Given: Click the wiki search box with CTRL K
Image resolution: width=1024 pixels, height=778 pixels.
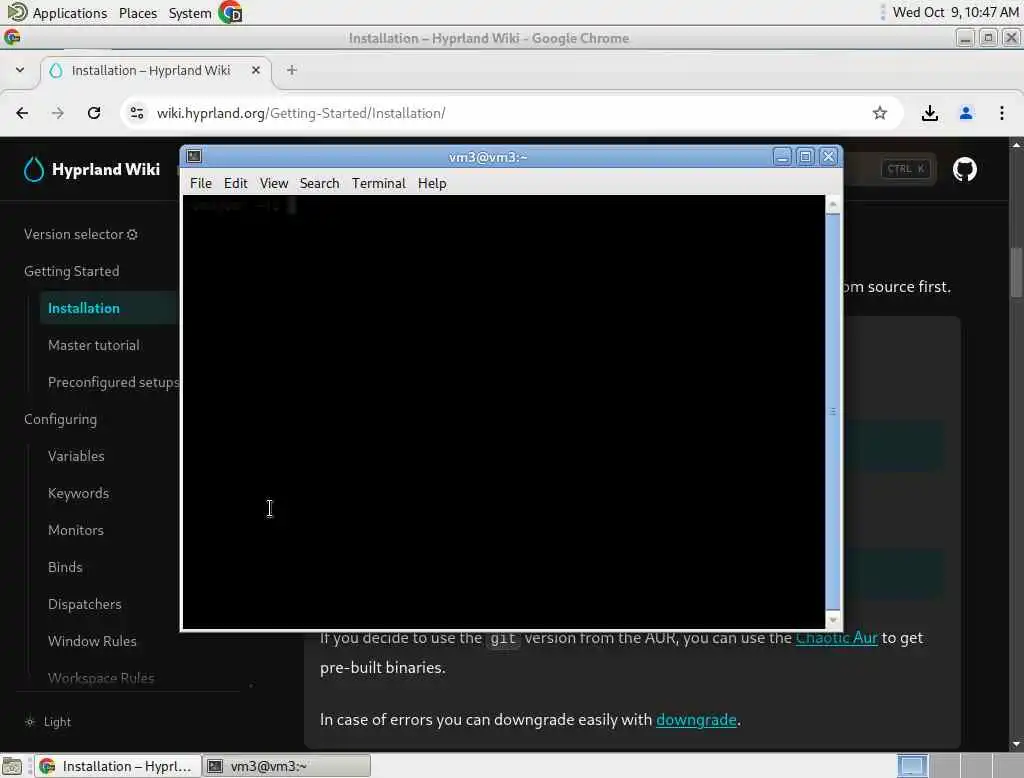Looking at the screenshot, I should click(889, 169).
